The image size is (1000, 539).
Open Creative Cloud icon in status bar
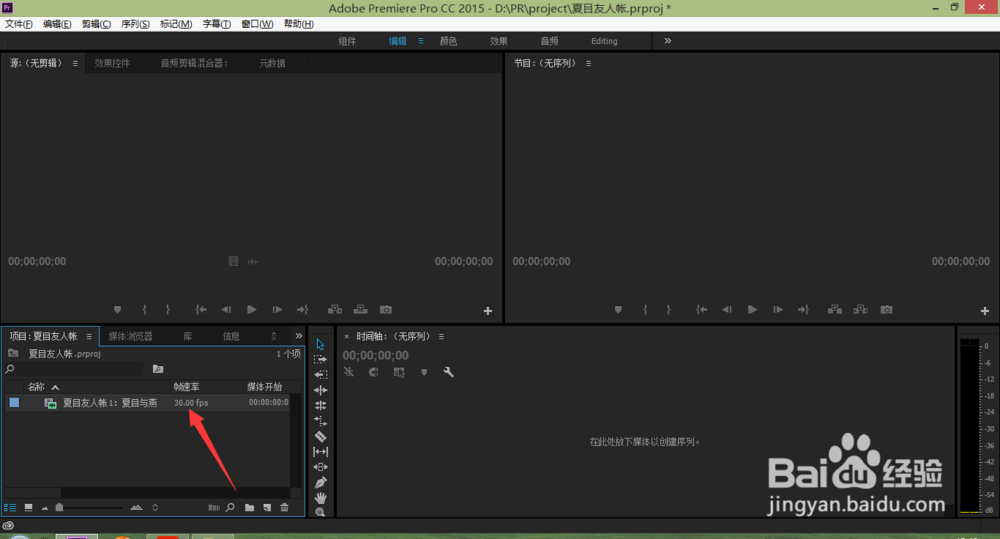tap(8, 526)
